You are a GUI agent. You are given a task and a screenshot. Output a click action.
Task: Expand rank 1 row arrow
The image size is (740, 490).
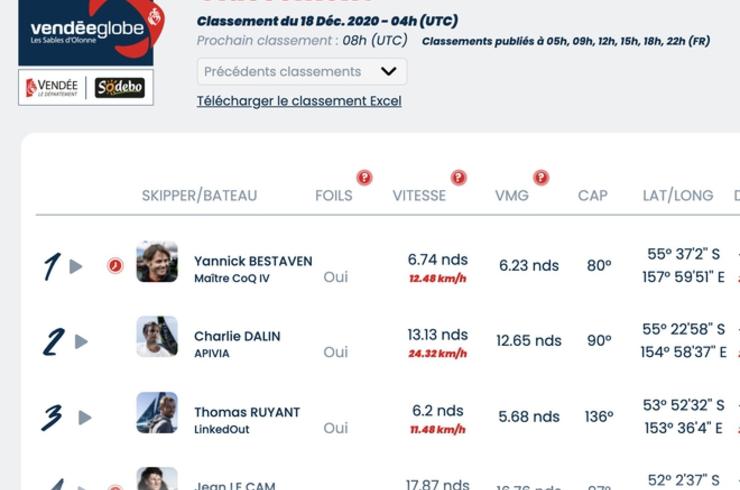(x=76, y=267)
